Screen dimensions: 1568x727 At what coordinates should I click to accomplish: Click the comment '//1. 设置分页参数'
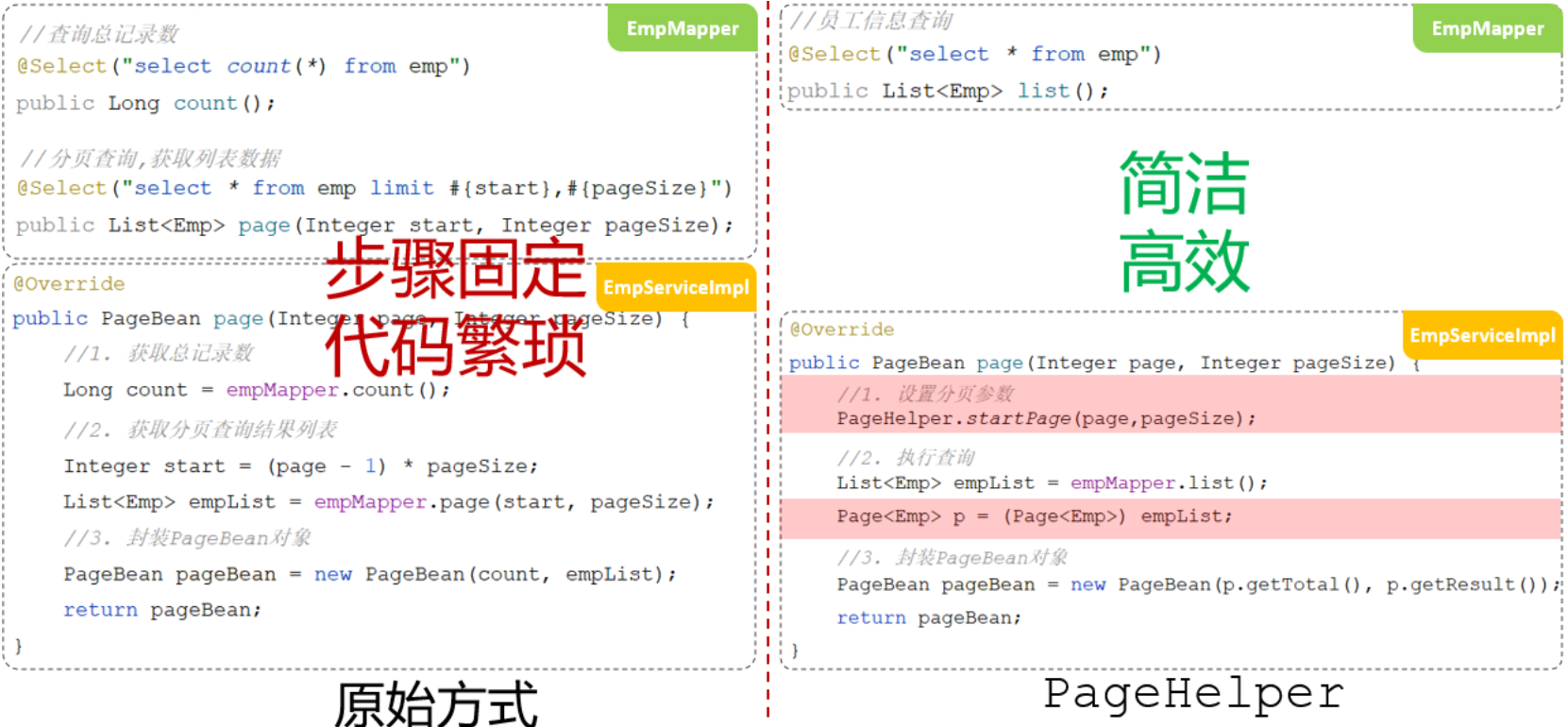tap(925, 394)
